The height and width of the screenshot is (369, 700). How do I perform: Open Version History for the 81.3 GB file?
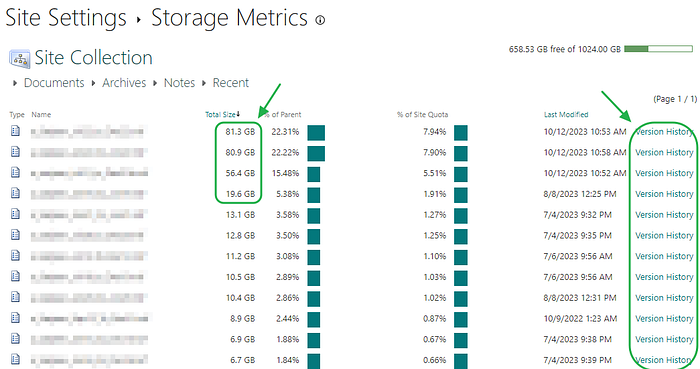click(664, 132)
